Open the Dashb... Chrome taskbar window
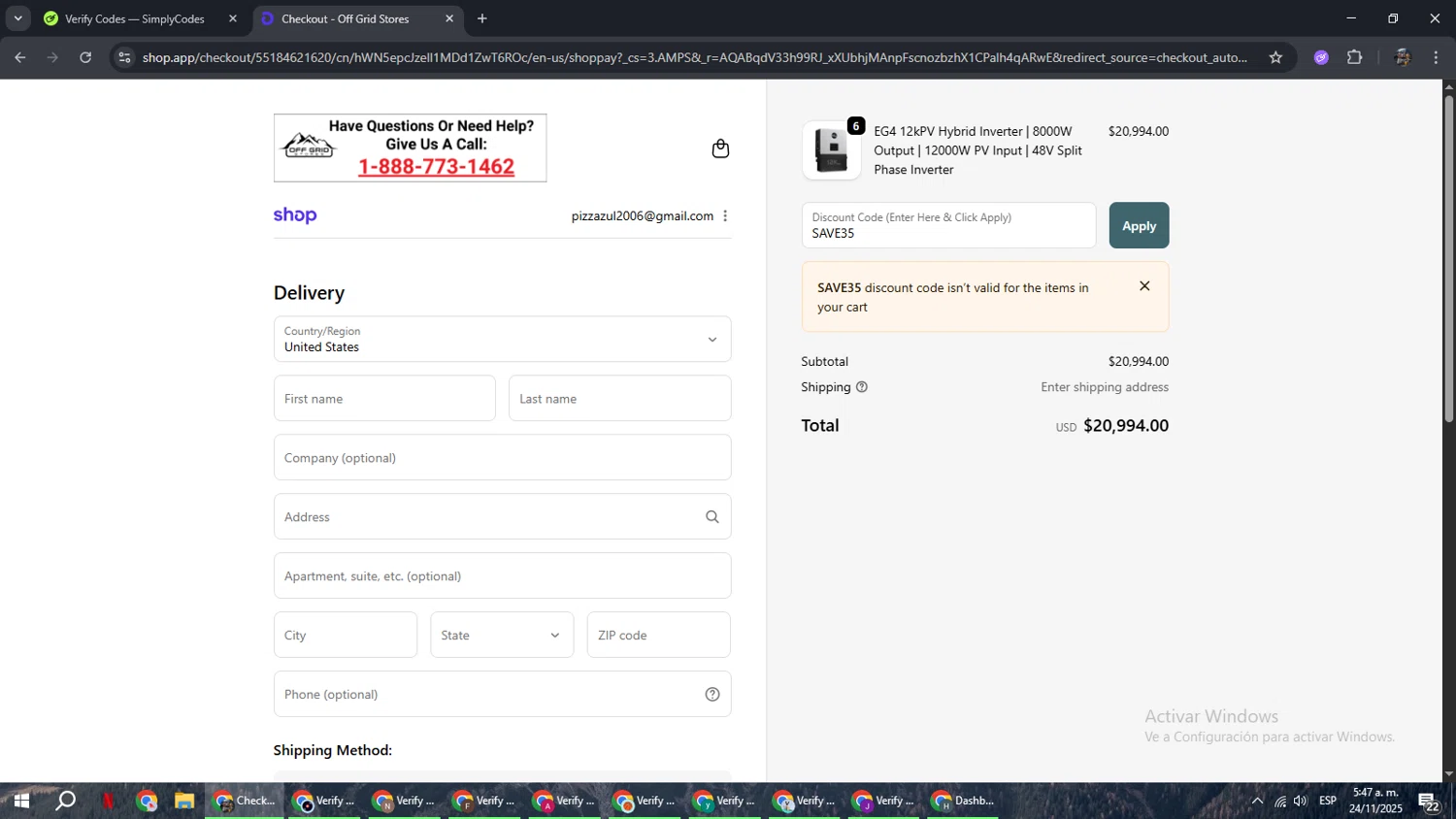This screenshot has width=1456, height=819. pyautogui.click(x=964, y=801)
